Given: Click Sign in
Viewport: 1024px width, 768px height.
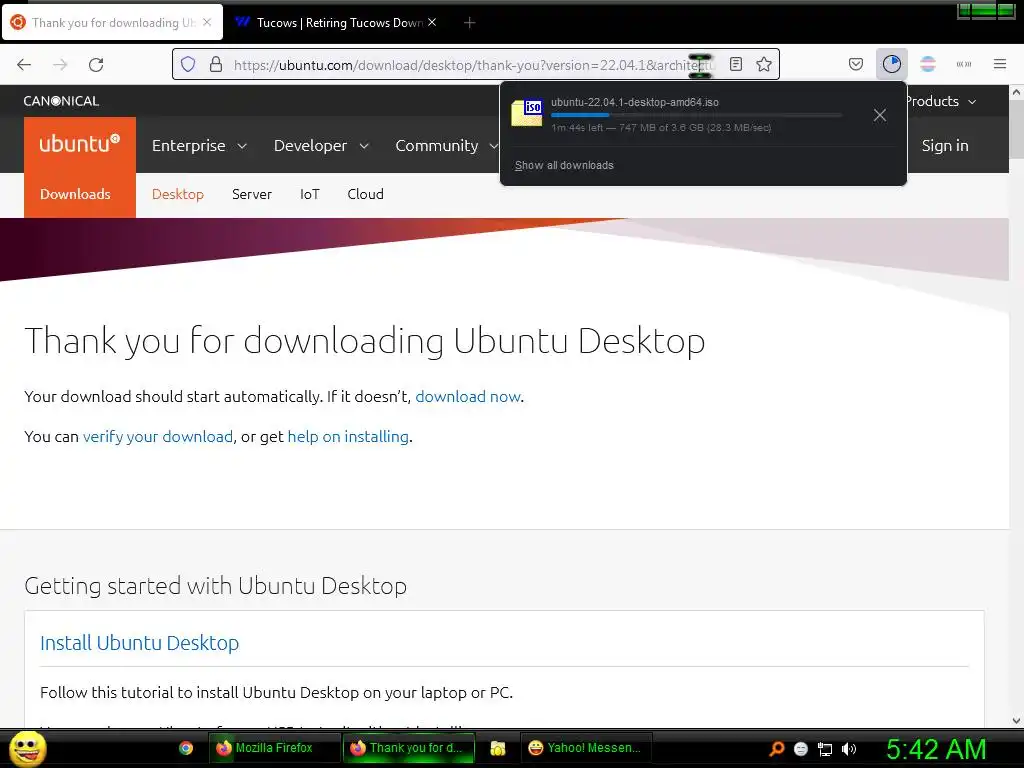Looking at the screenshot, I should click(945, 146).
